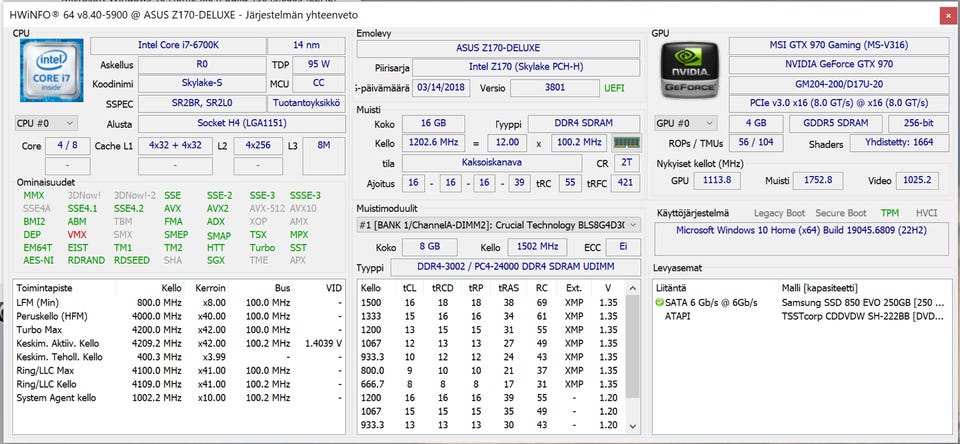Close the HWiNFO summary window
Image resolution: width=960 pixels, height=444 pixels.
point(947,15)
